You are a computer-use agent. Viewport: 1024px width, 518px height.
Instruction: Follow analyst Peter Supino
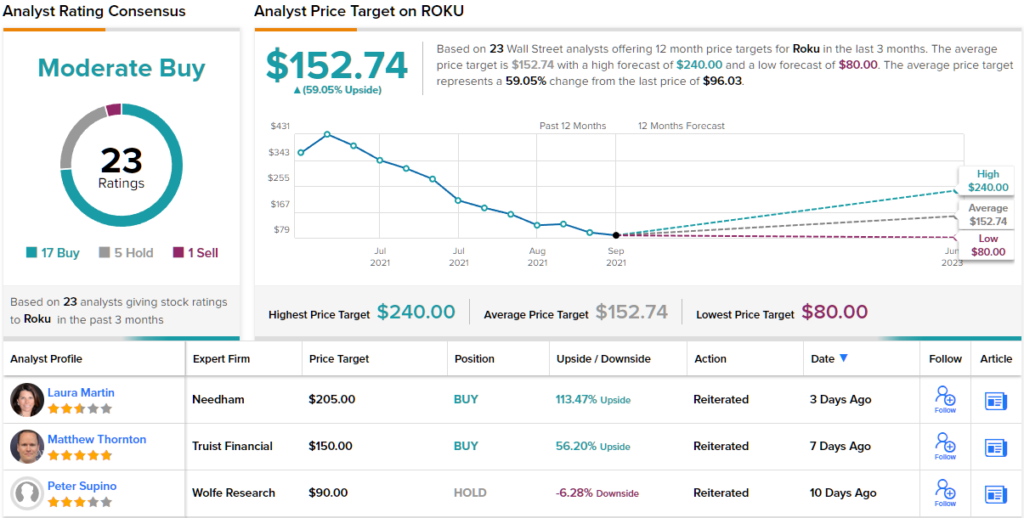945,493
